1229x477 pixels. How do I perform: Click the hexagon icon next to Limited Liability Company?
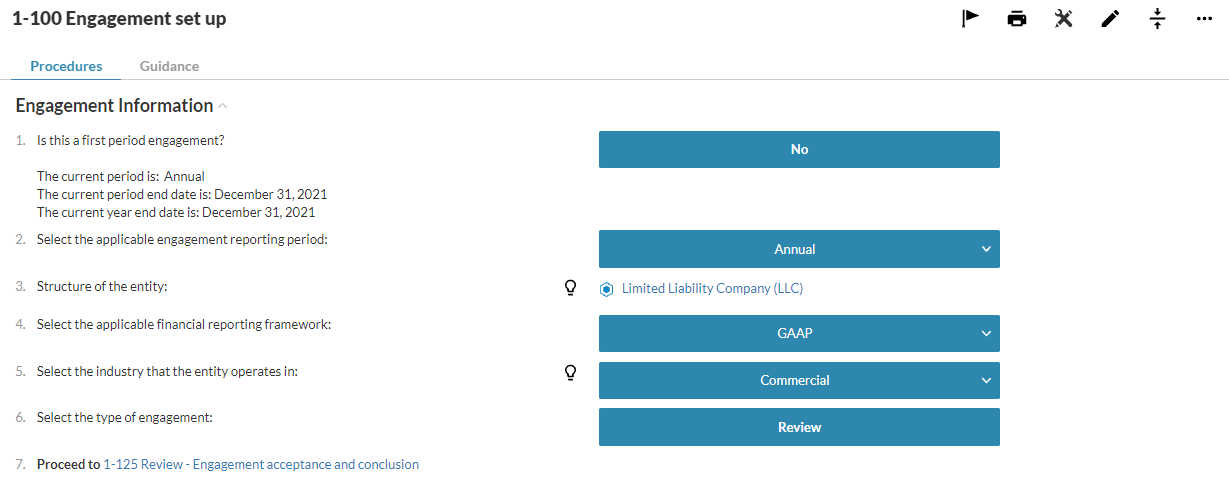click(606, 289)
